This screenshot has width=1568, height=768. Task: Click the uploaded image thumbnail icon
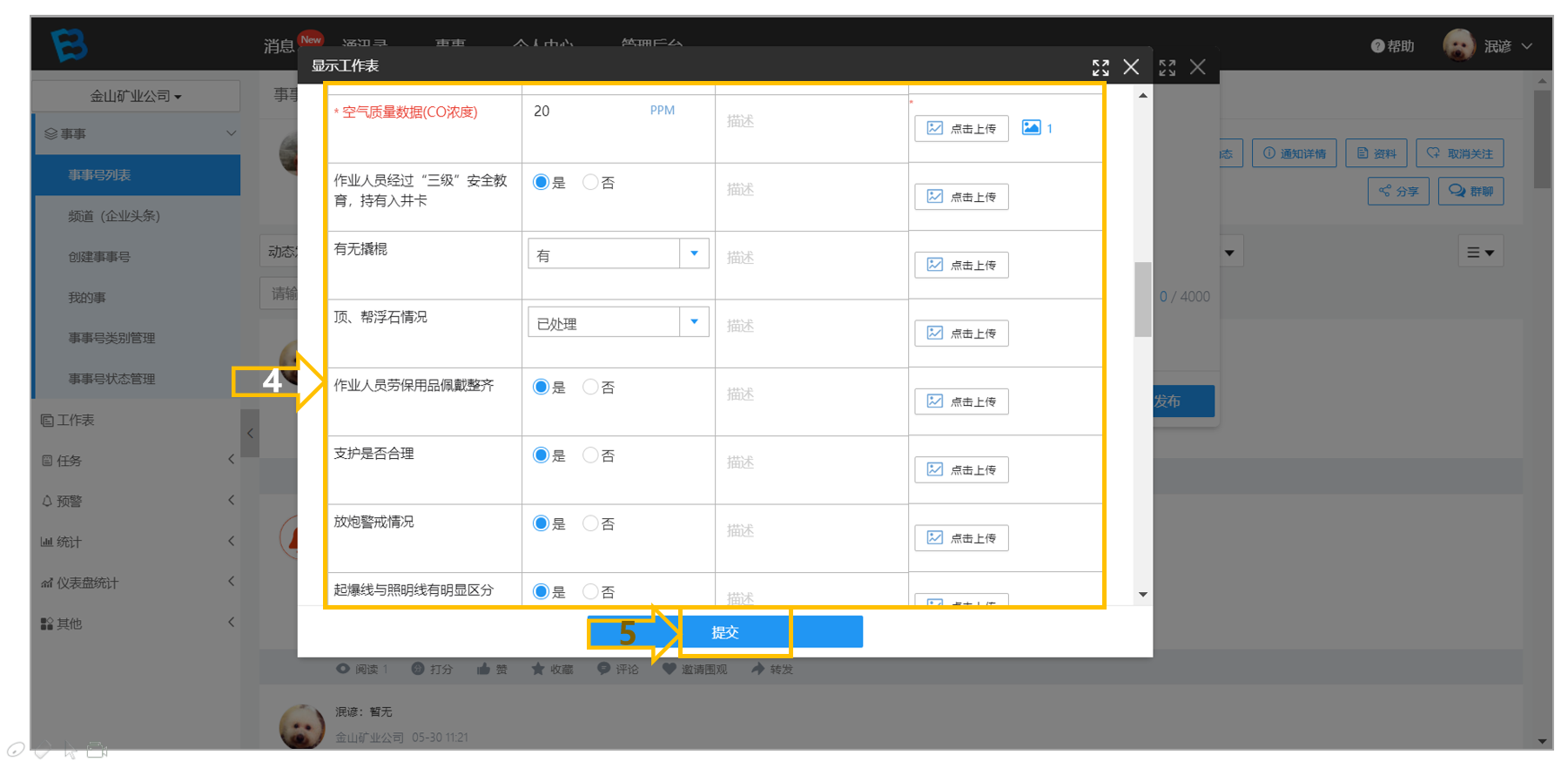click(x=1031, y=128)
